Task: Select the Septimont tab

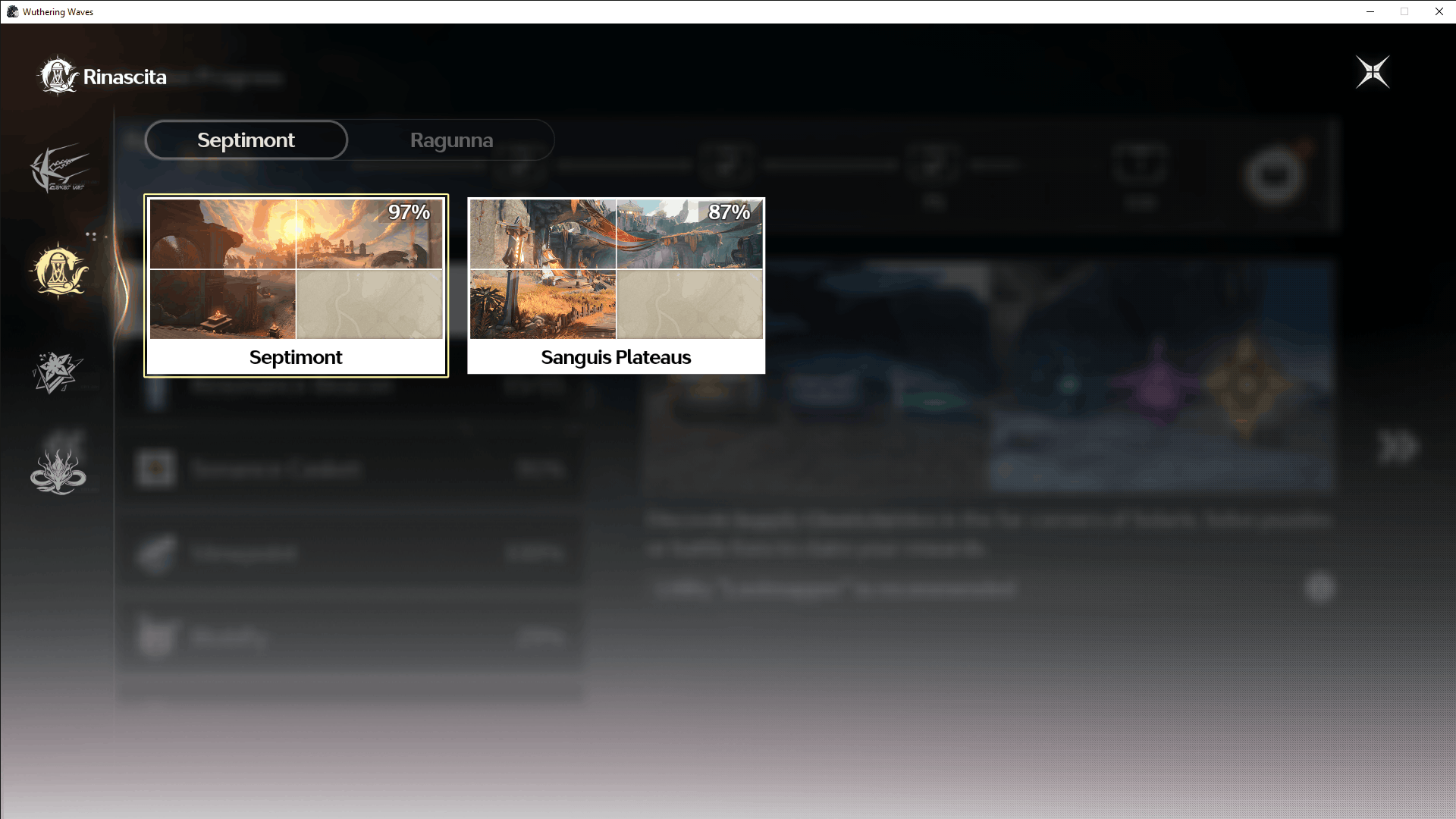Action: pyautogui.click(x=246, y=140)
